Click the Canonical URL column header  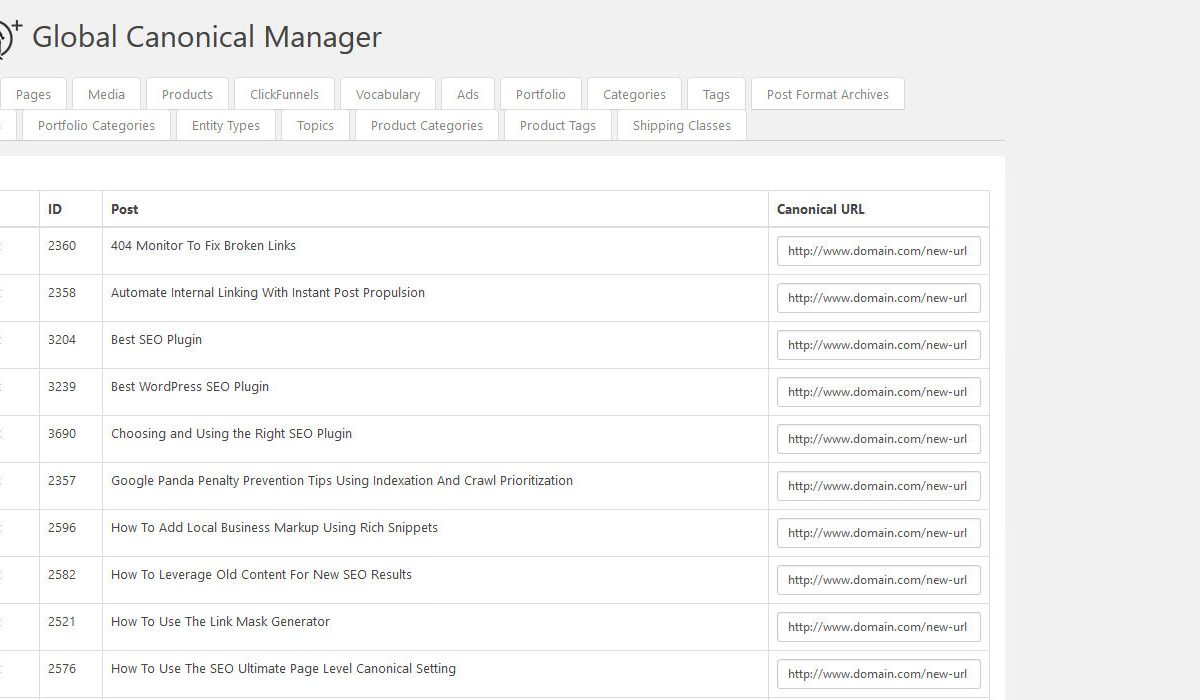coord(820,209)
